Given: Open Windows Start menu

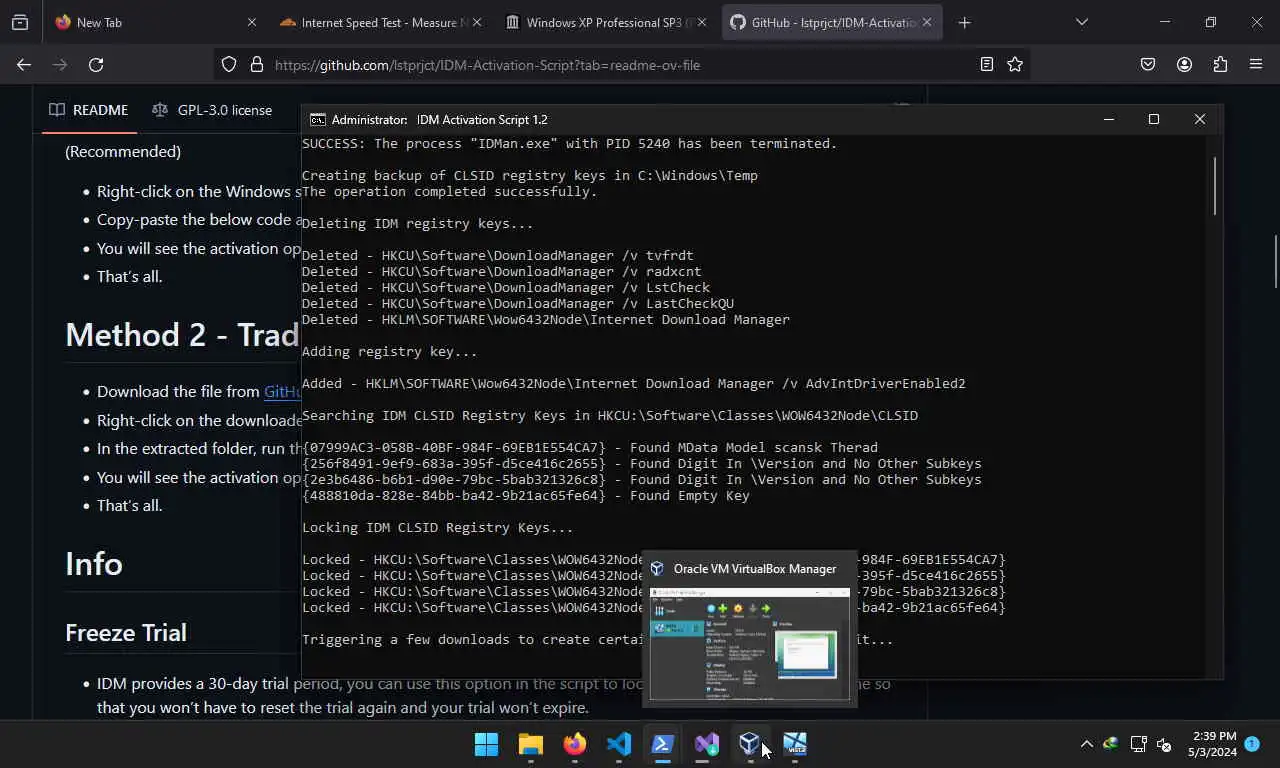Looking at the screenshot, I should point(487,744).
